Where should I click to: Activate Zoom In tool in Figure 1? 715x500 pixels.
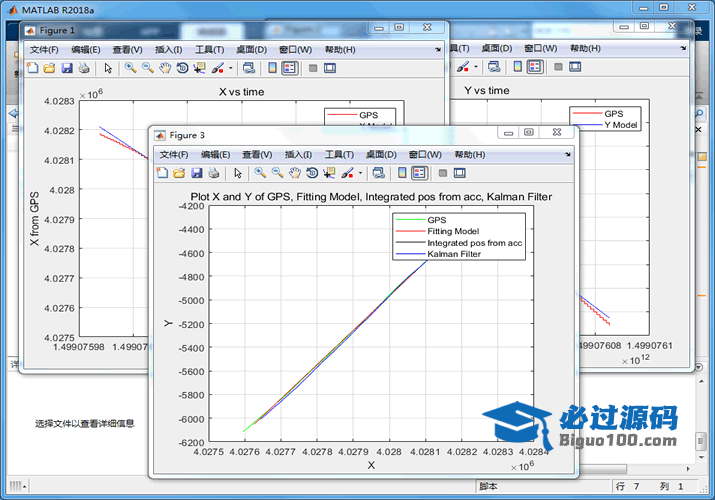(130, 68)
